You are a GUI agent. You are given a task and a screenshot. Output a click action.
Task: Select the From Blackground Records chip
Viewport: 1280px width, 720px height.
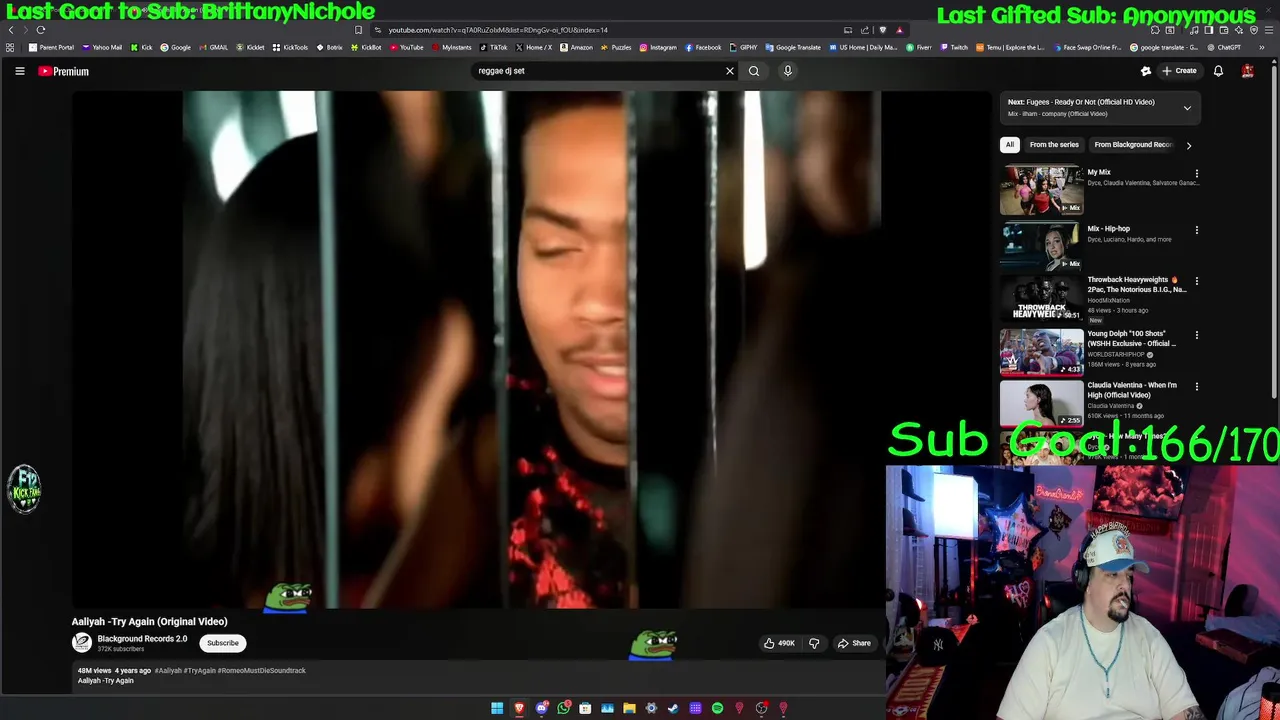[1132, 145]
